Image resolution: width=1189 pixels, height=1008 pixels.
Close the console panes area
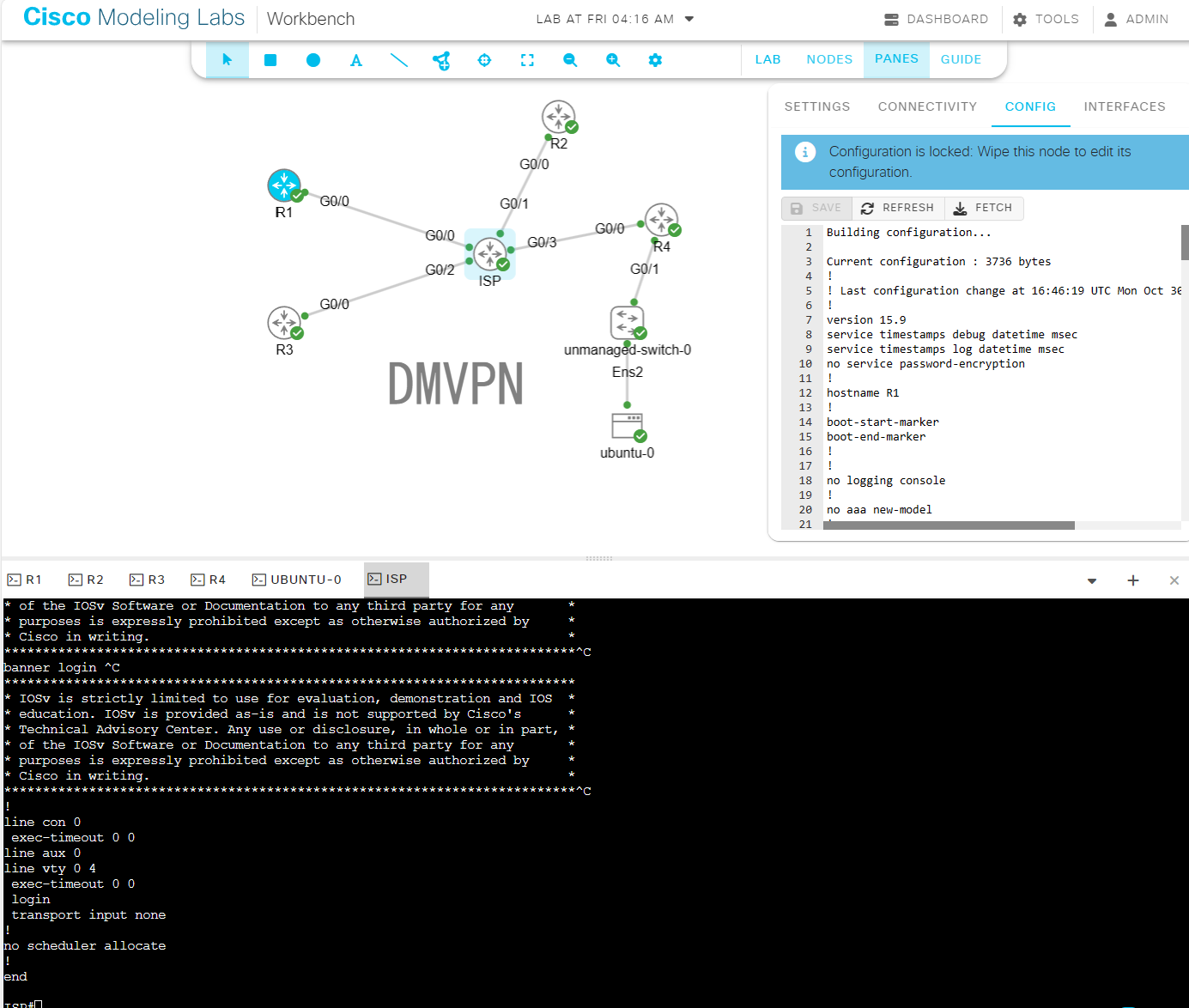point(1174,580)
